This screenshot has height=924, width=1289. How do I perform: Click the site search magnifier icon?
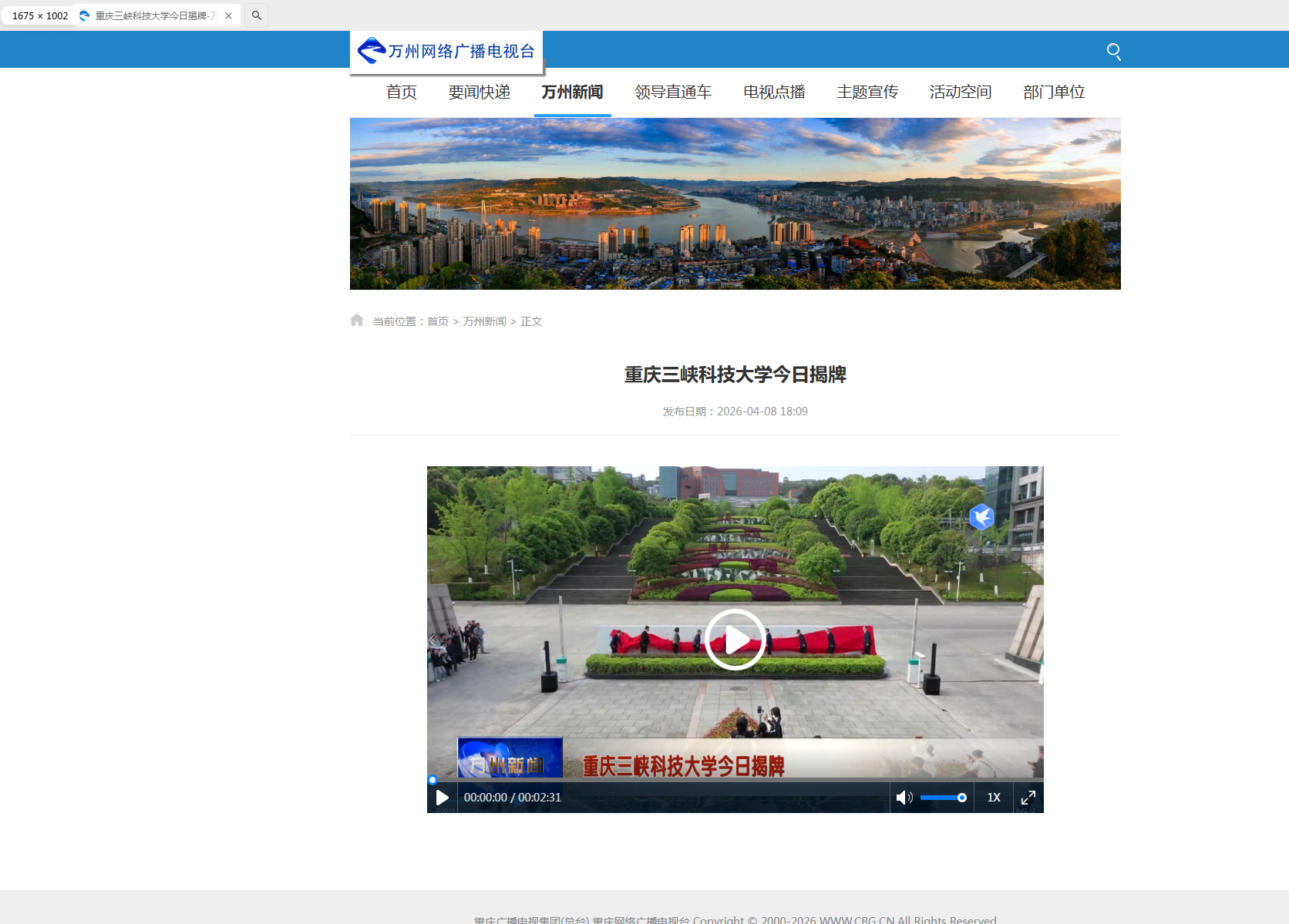click(x=1113, y=52)
